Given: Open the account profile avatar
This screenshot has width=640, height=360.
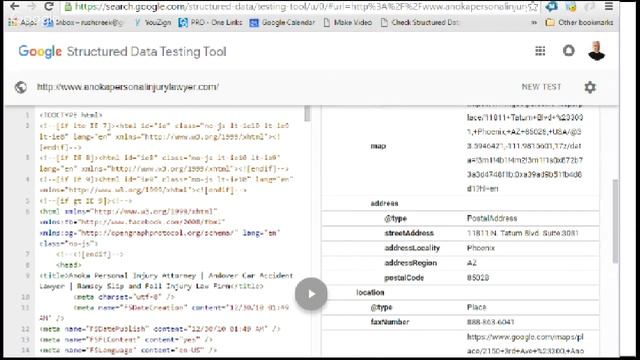Looking at the screenshot, I should point(596,51).
